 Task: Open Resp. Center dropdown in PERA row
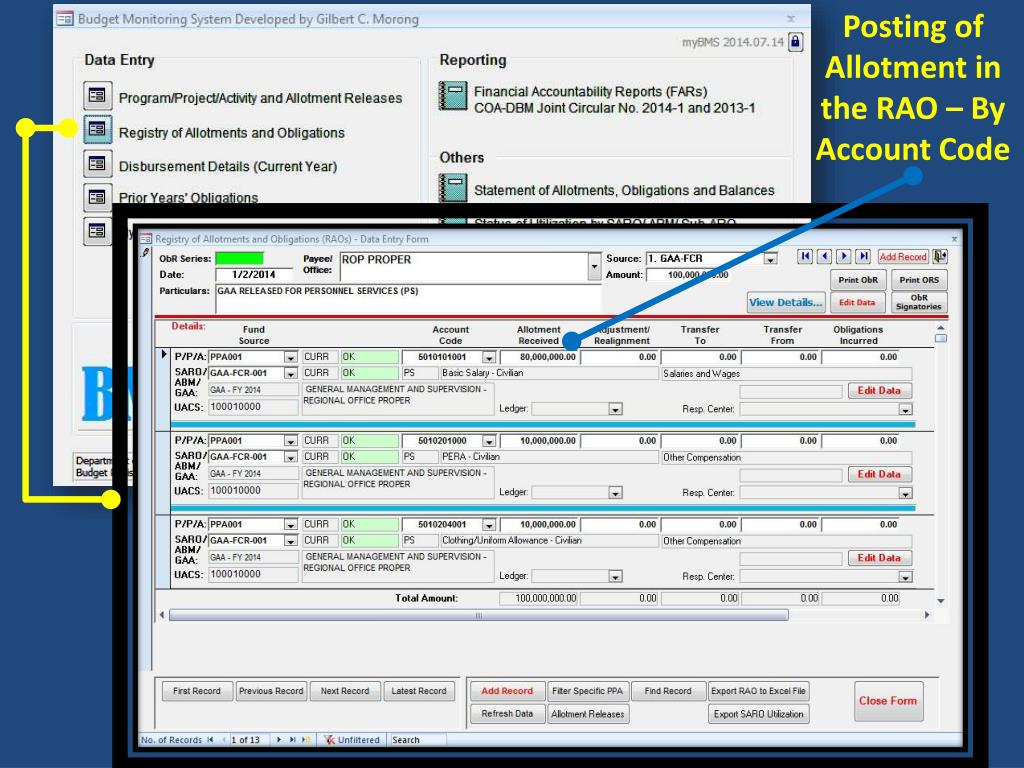(904, 493)
